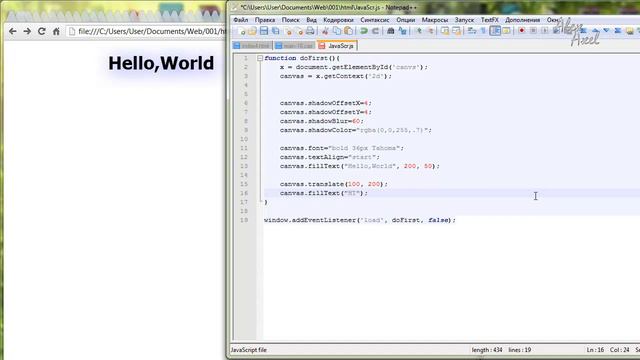The width and height of the screenshot is (640, 360).
Task: Click the Playback macro icon
Action: 544,31
